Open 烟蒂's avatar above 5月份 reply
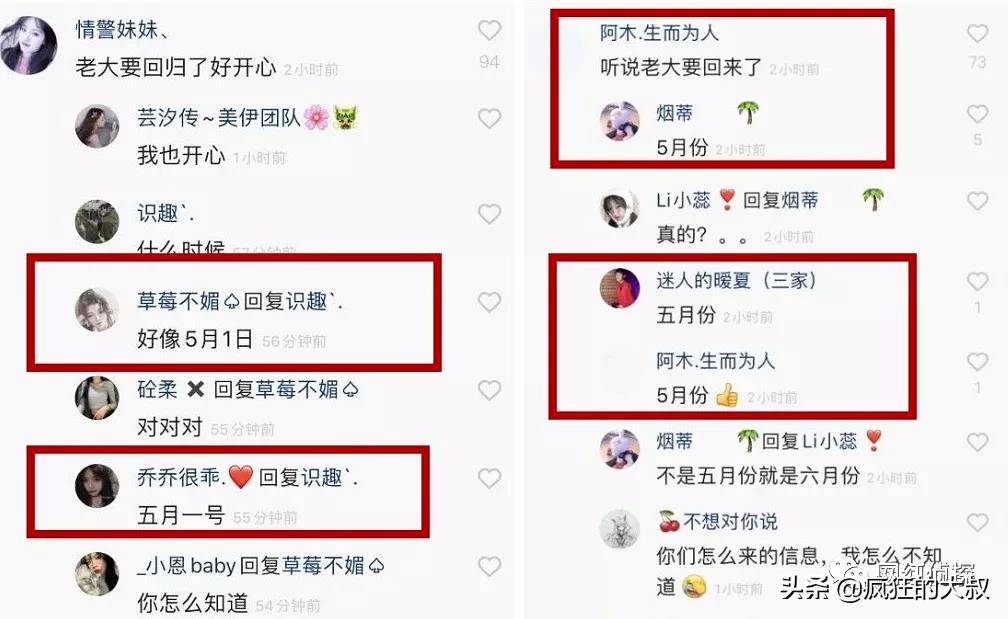The image size is (1008, 619). (x=620, y=120)
